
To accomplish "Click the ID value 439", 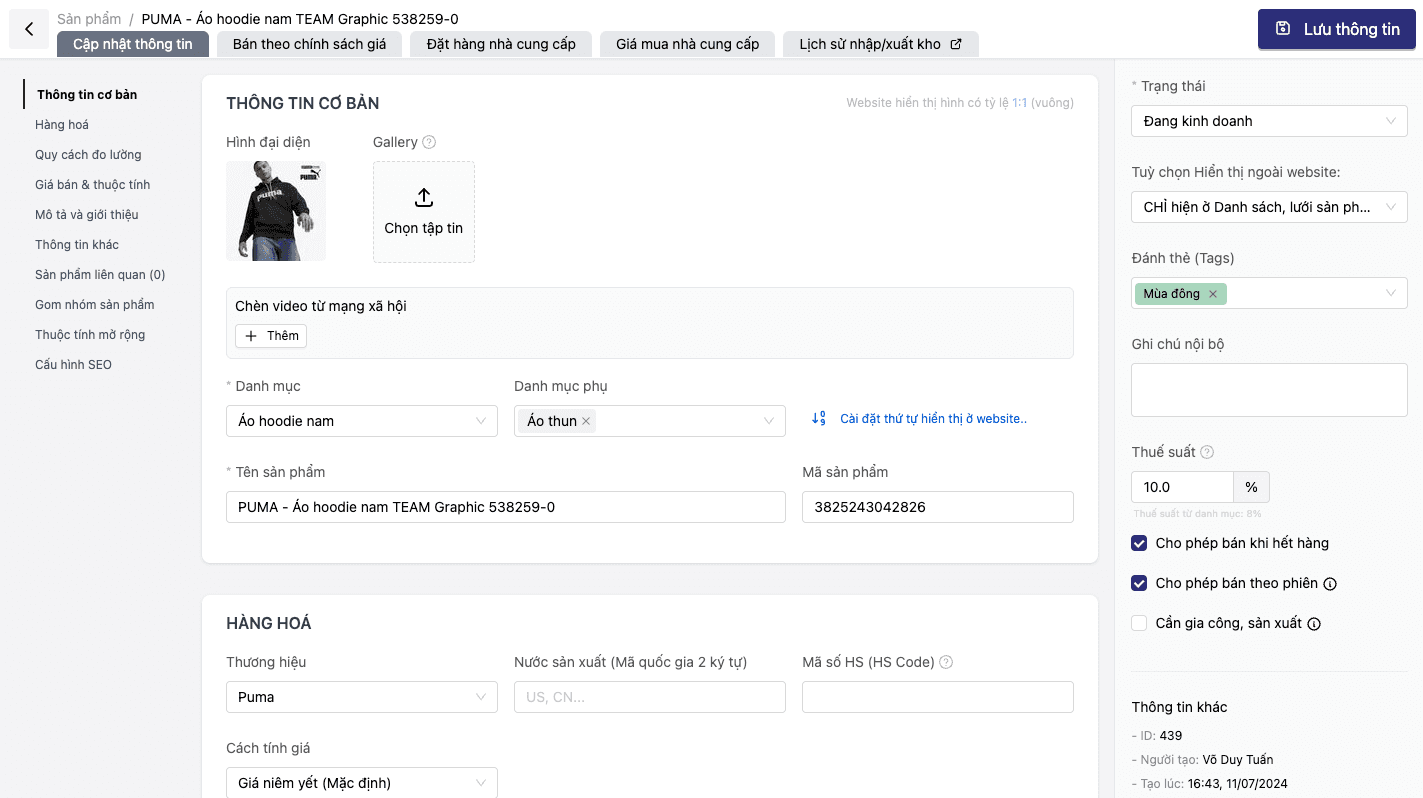I will coord(1171,736).
